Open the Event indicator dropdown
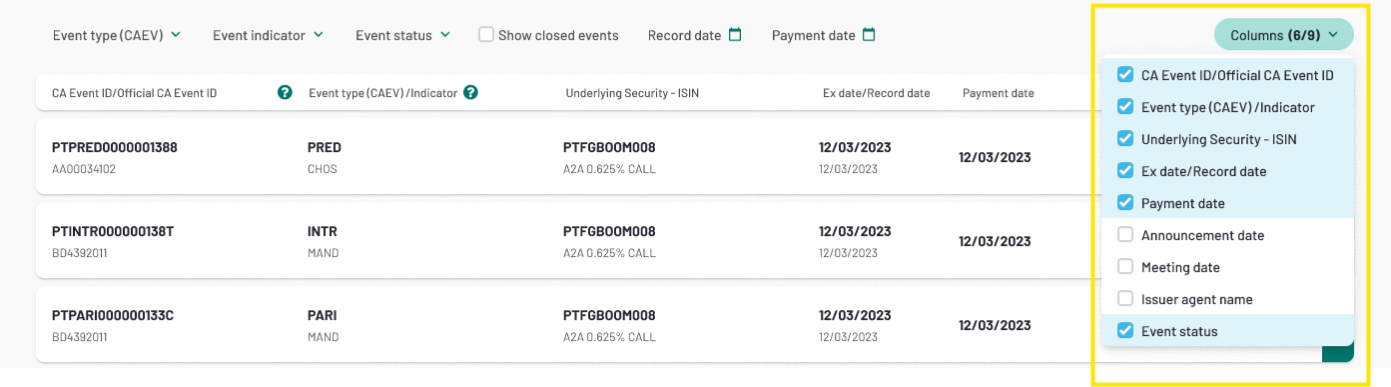Image resolution: width=1391 pixels, height=387 pixels. pos(268,35)
